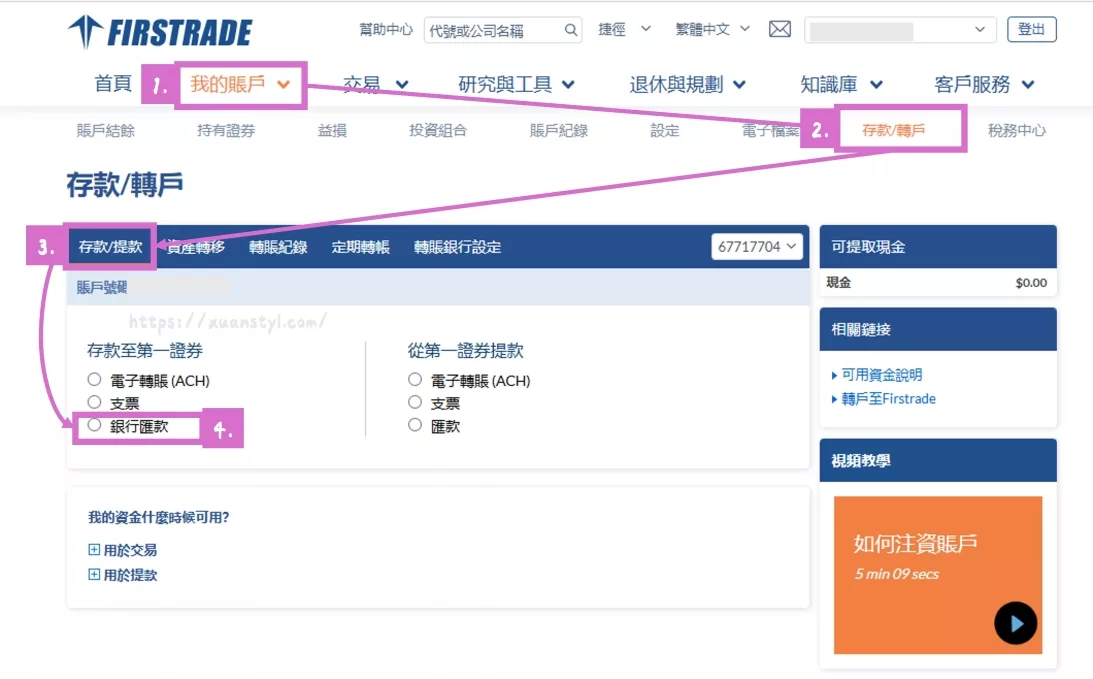
Task: Expand the 用於交易 plus icon
Action: pos(94,549)
